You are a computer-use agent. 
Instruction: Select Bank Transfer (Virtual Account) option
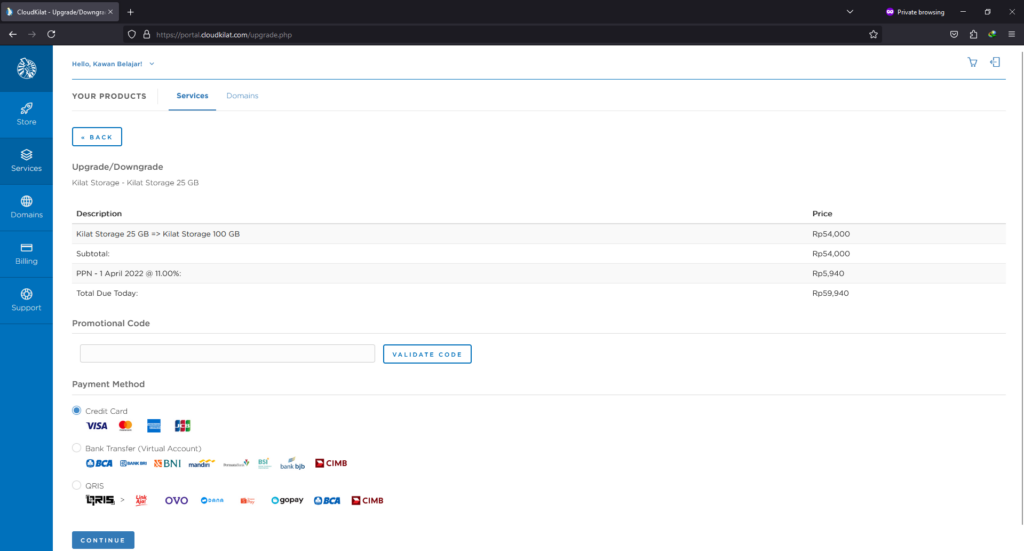(x=77, y=448)
